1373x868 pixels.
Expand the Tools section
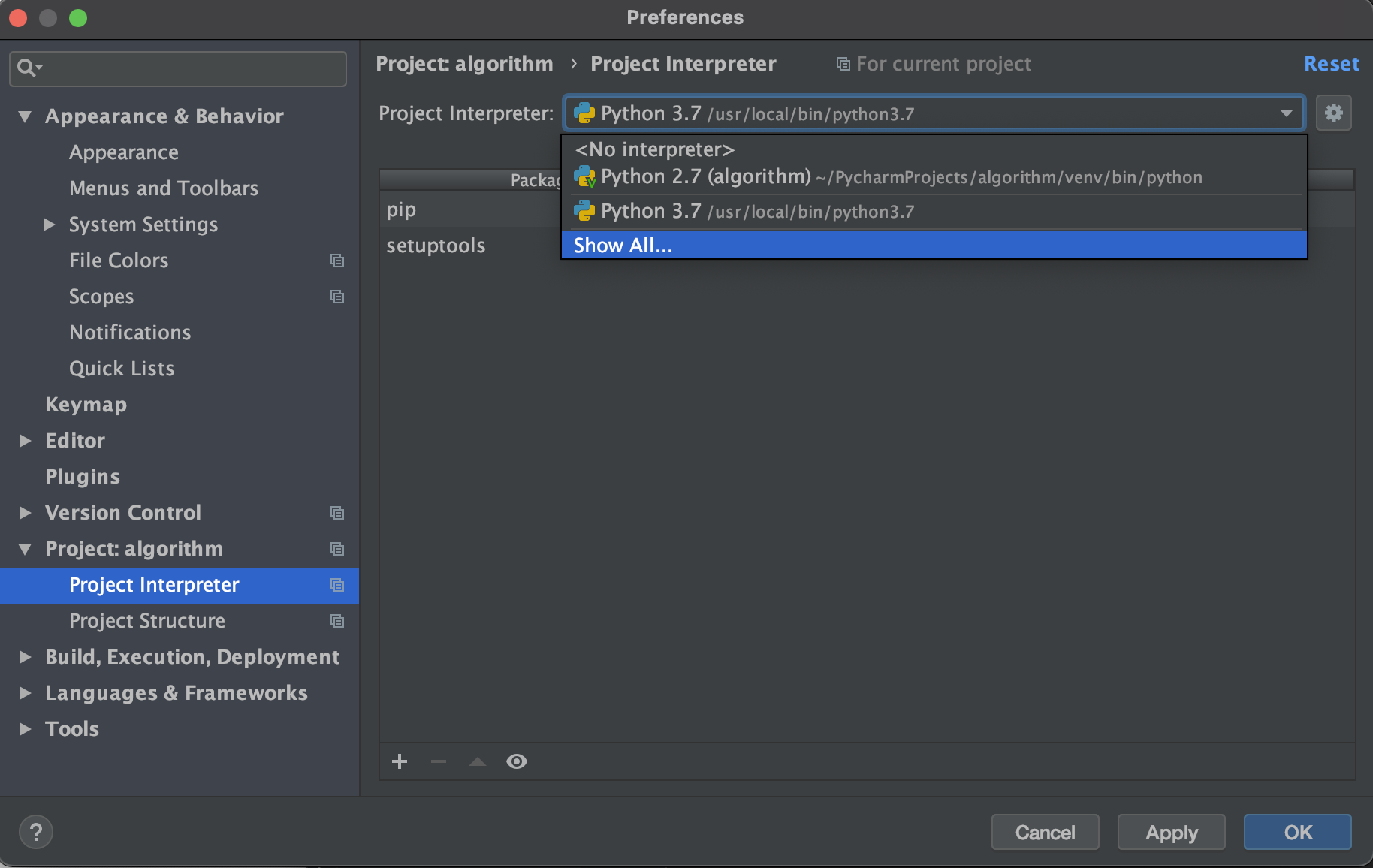click(x=25, y=729)
